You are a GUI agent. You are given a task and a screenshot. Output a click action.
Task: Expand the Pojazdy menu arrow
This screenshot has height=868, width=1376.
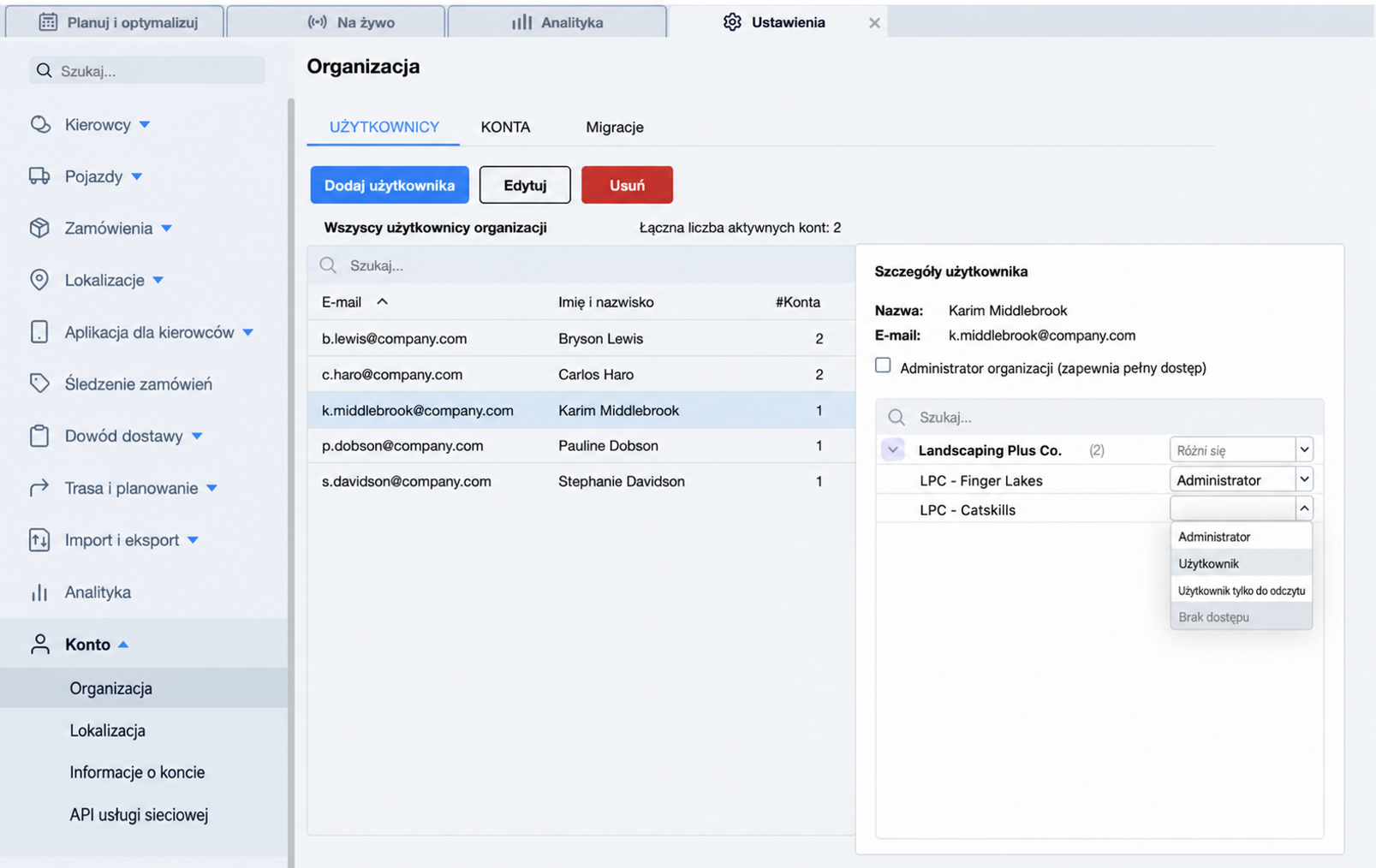coord(137,176)
